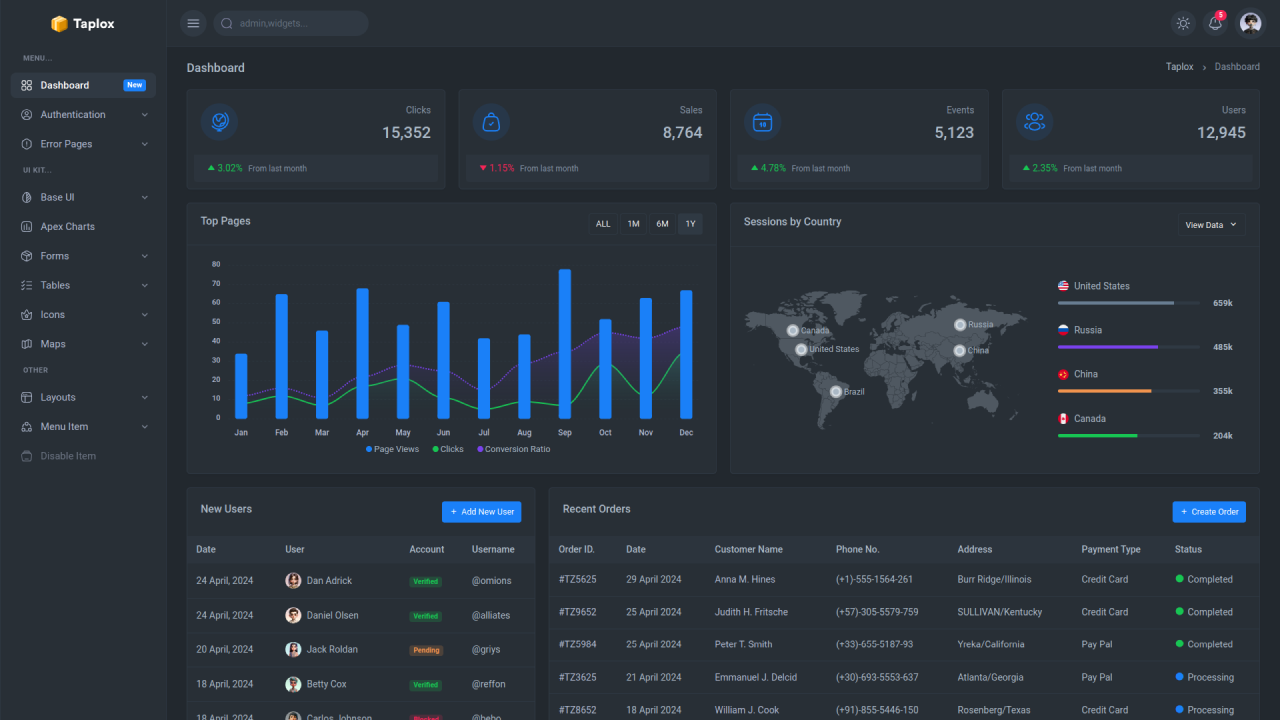Click the Add New User button
Image resolution: width=1280 pixels, height=720 pixels.
pos(481,511)
